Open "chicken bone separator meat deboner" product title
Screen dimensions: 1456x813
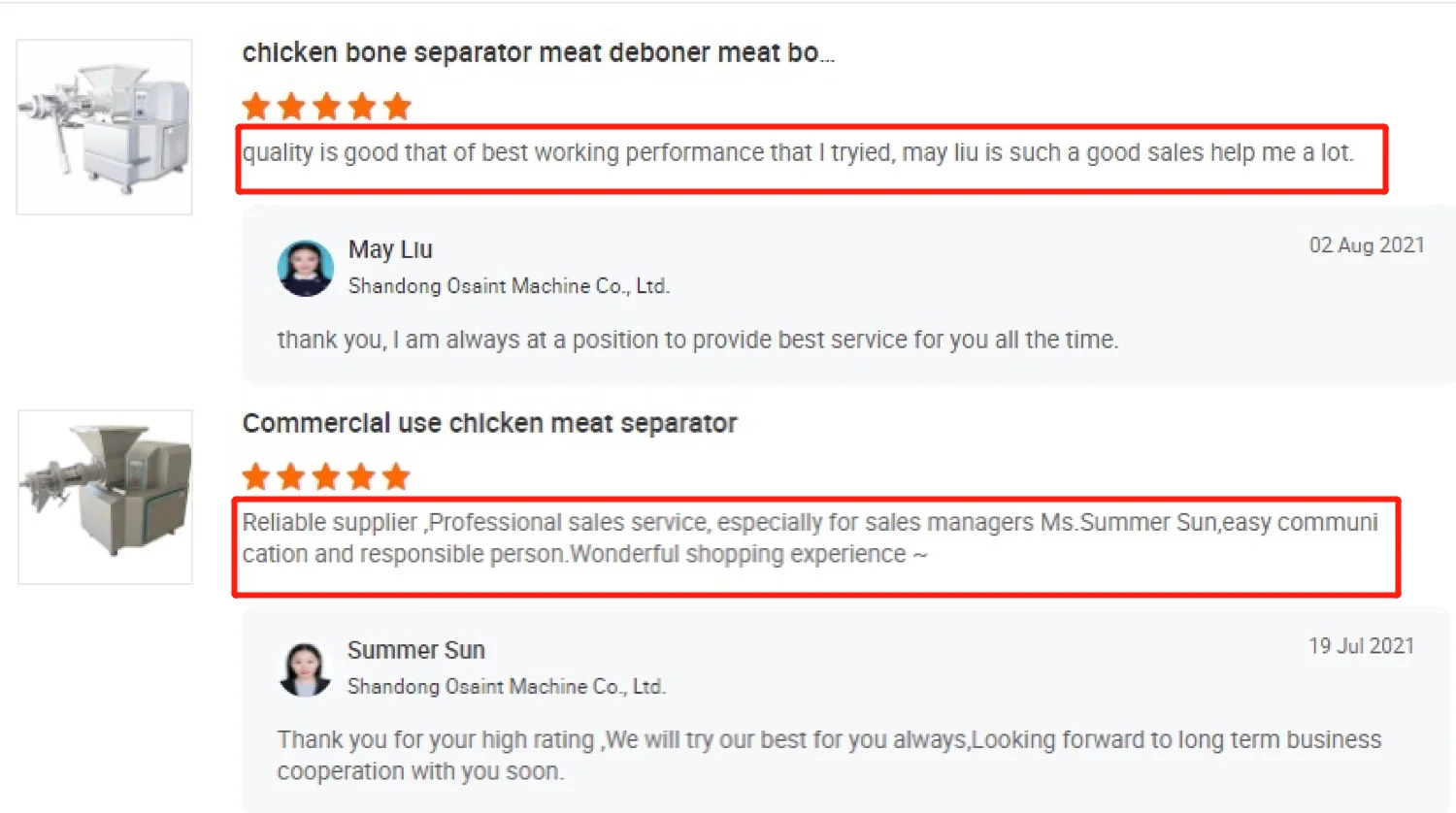coord(538,52)
